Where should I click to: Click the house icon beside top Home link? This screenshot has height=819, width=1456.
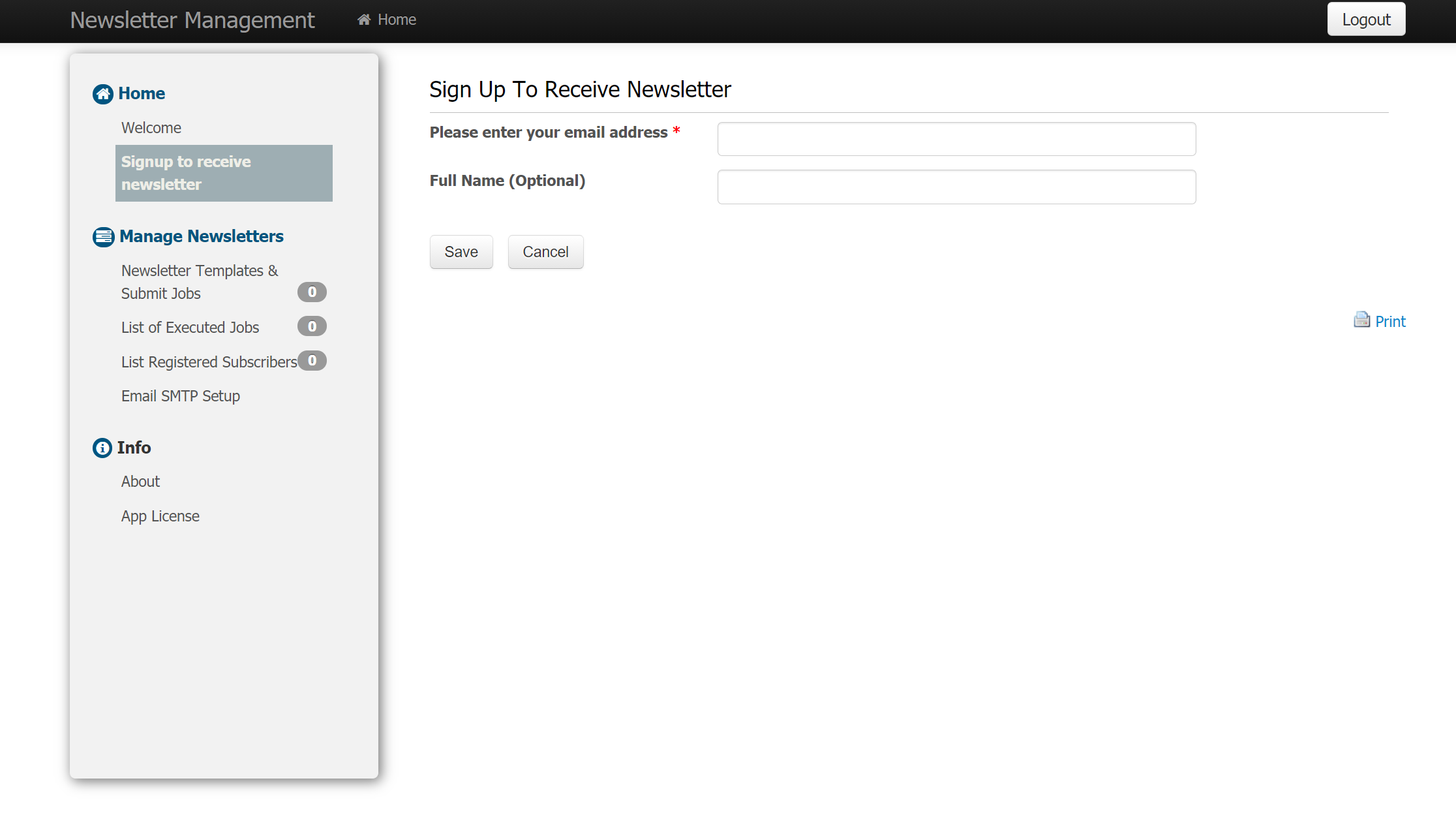tap(364, 20)
